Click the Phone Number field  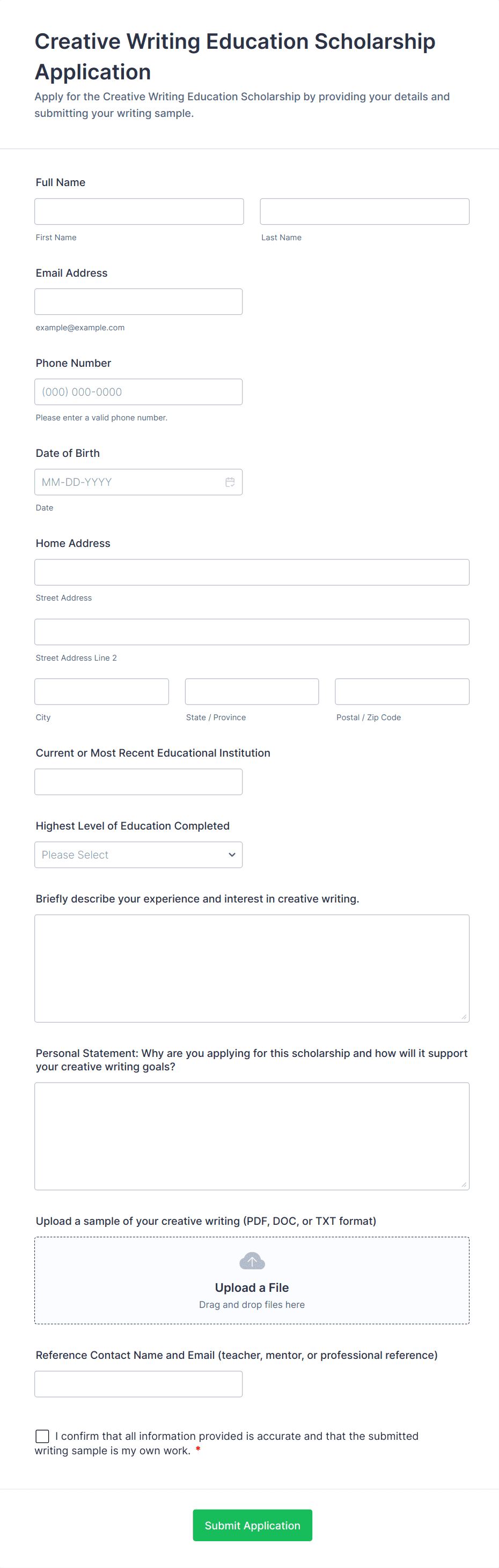(x=138, y=391)
